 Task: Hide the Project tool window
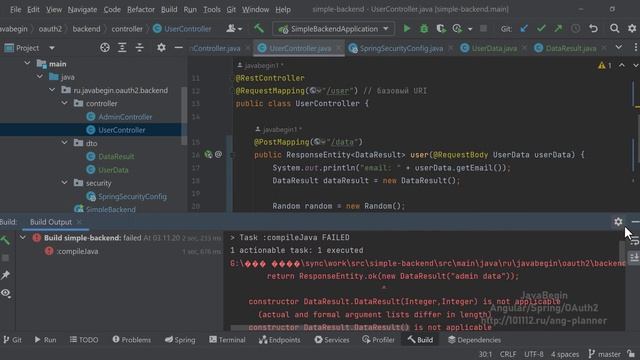click(x=178, y=48)
